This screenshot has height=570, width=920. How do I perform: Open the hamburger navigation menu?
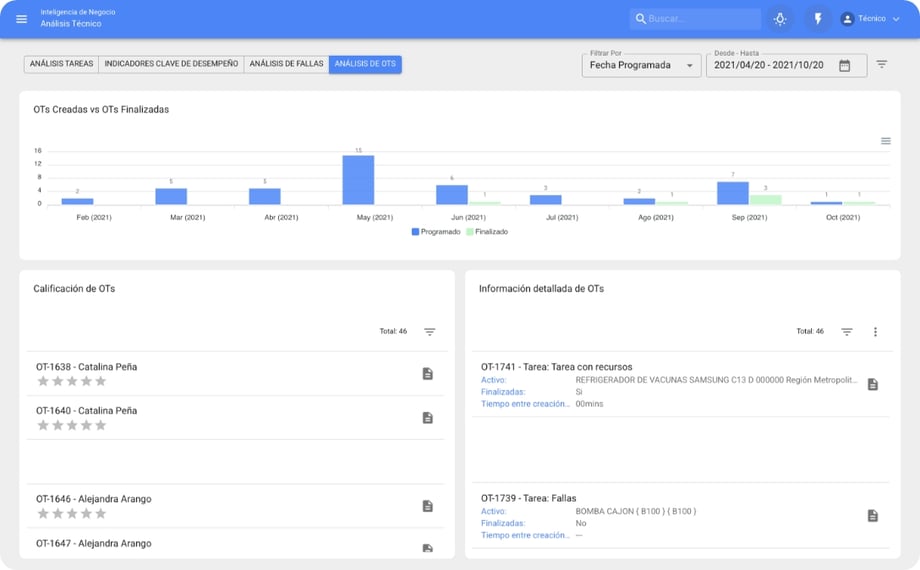[x=22, y=19]
